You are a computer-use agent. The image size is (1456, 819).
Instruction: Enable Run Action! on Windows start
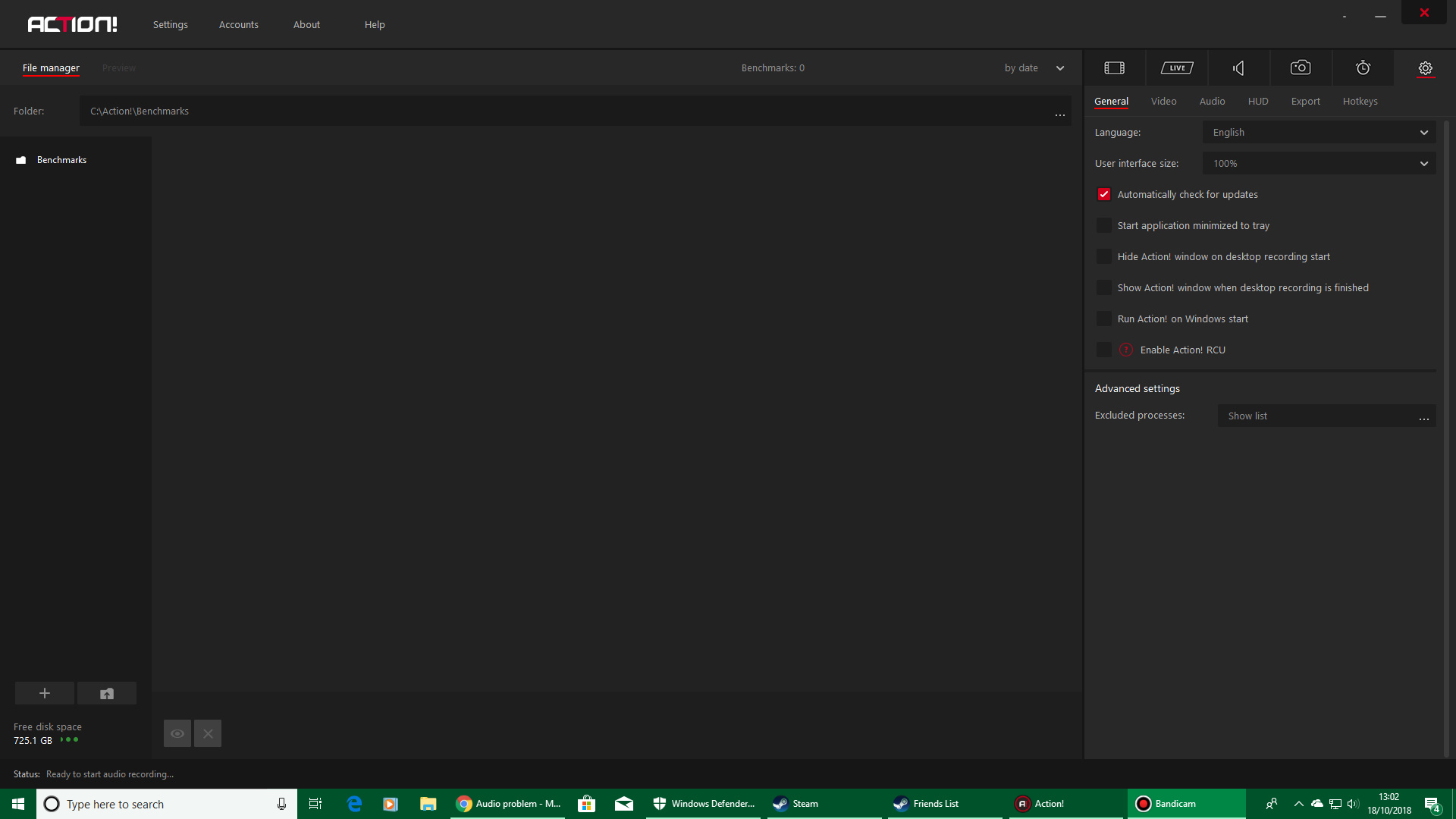point(1103,318)
